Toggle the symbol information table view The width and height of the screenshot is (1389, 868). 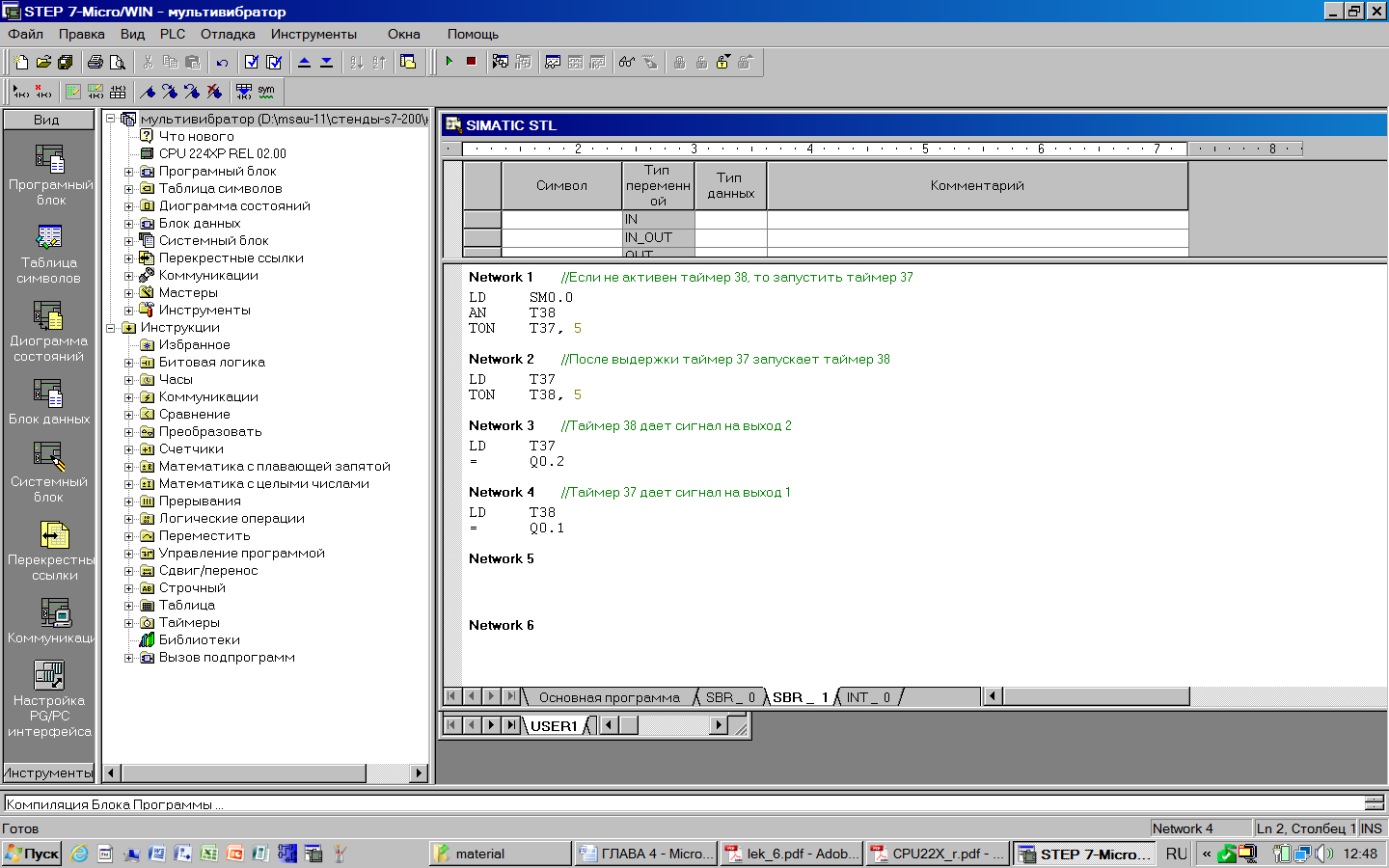pyautogui.click(x=118, y=92)
